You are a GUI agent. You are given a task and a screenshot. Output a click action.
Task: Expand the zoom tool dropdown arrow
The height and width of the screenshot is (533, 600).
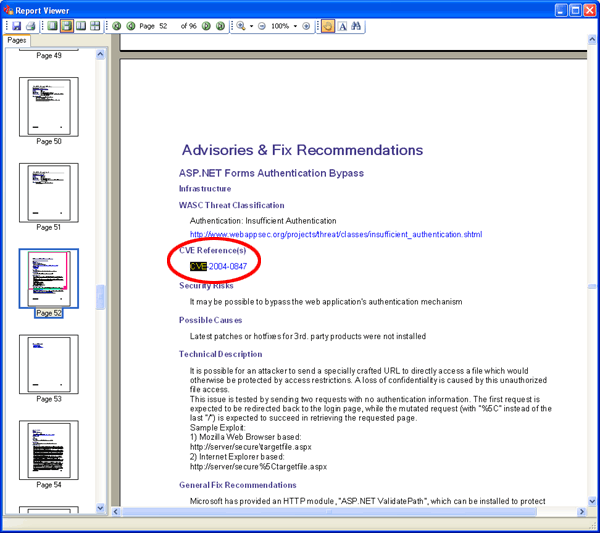[x=251, y=26]
